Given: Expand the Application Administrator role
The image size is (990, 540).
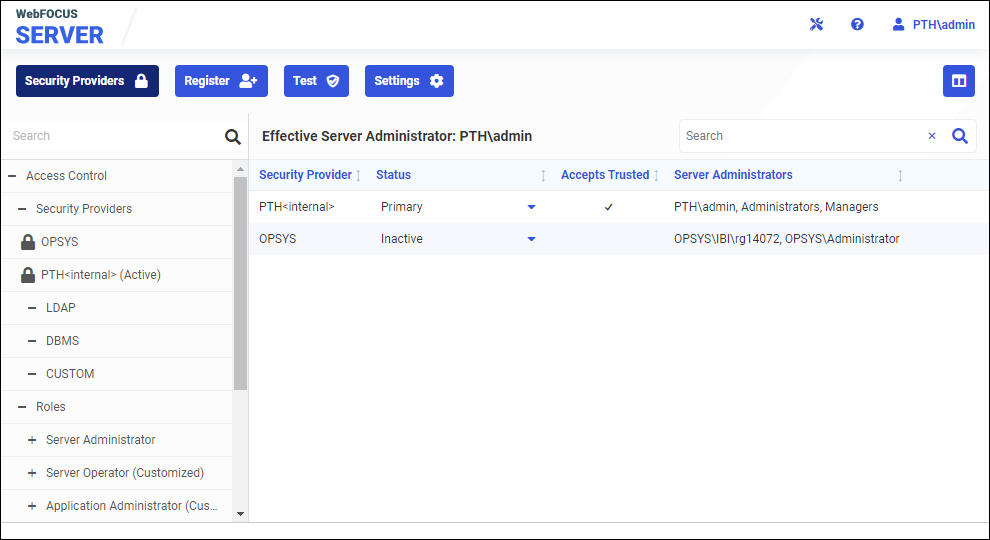Looking at the screenshot, I should point(32,506).
